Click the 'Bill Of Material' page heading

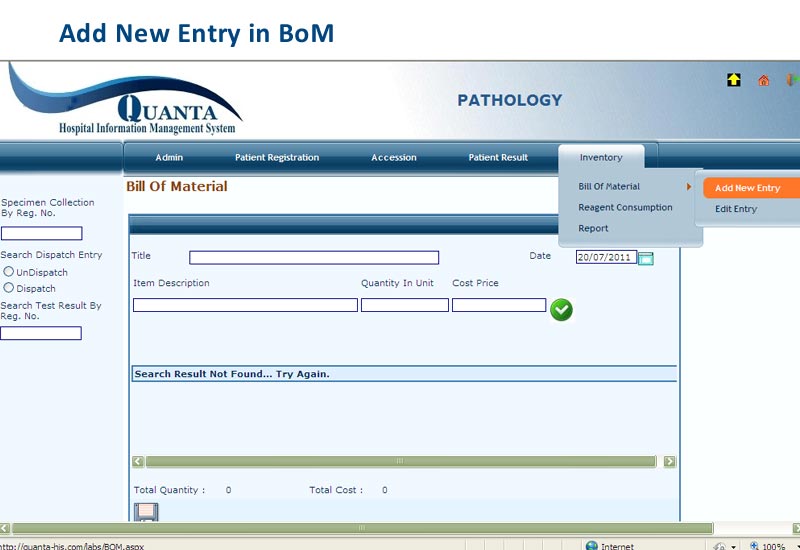tap(177, 186)
